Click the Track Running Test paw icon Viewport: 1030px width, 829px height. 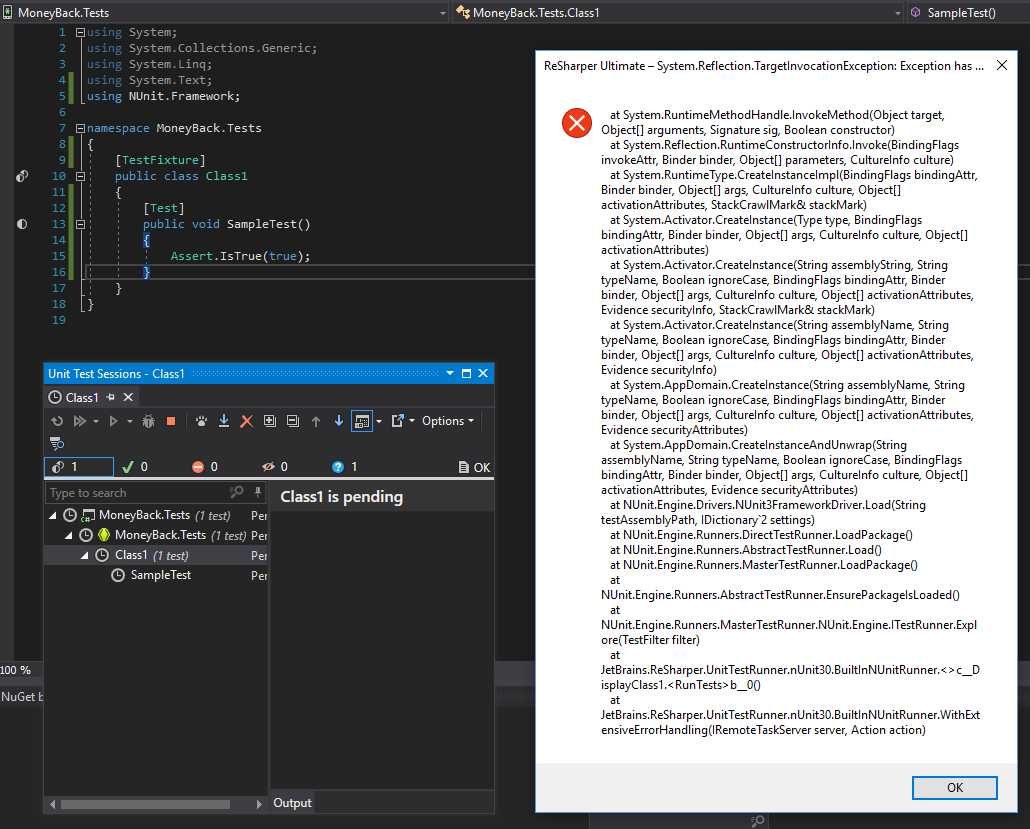point(201,421)
